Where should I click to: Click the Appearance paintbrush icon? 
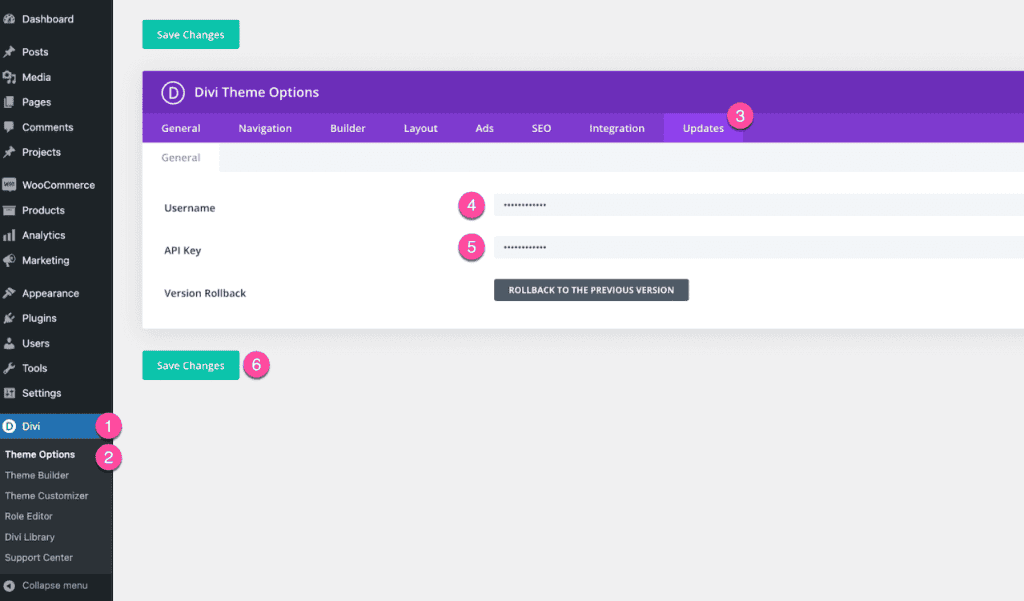tap(9, 293)
